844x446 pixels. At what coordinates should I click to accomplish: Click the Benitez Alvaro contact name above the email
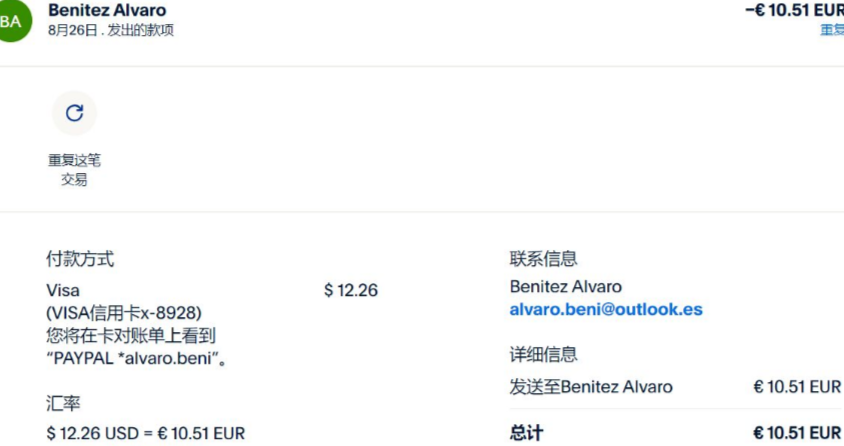tap(565, 287)
